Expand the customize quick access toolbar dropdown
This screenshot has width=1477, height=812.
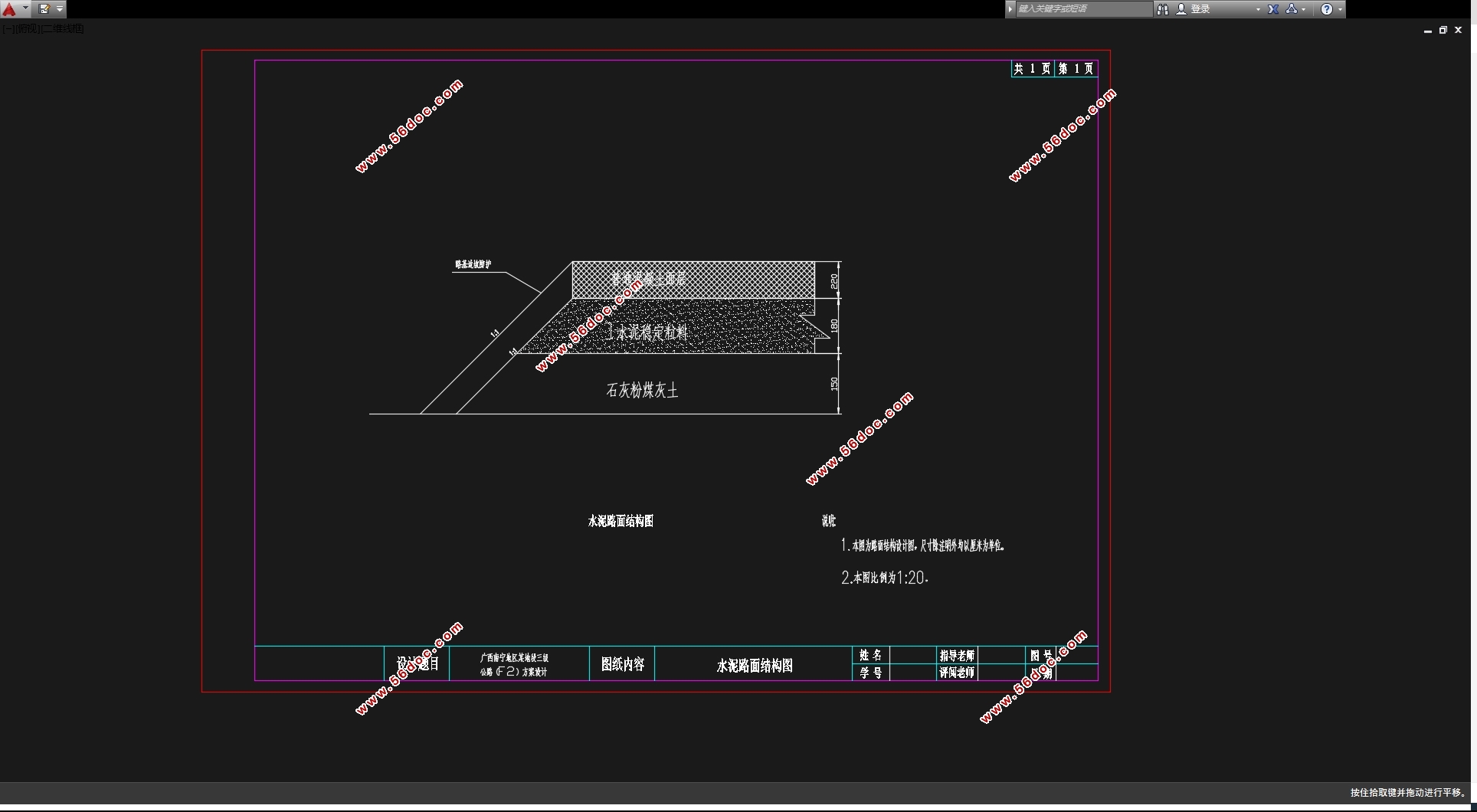60,9
